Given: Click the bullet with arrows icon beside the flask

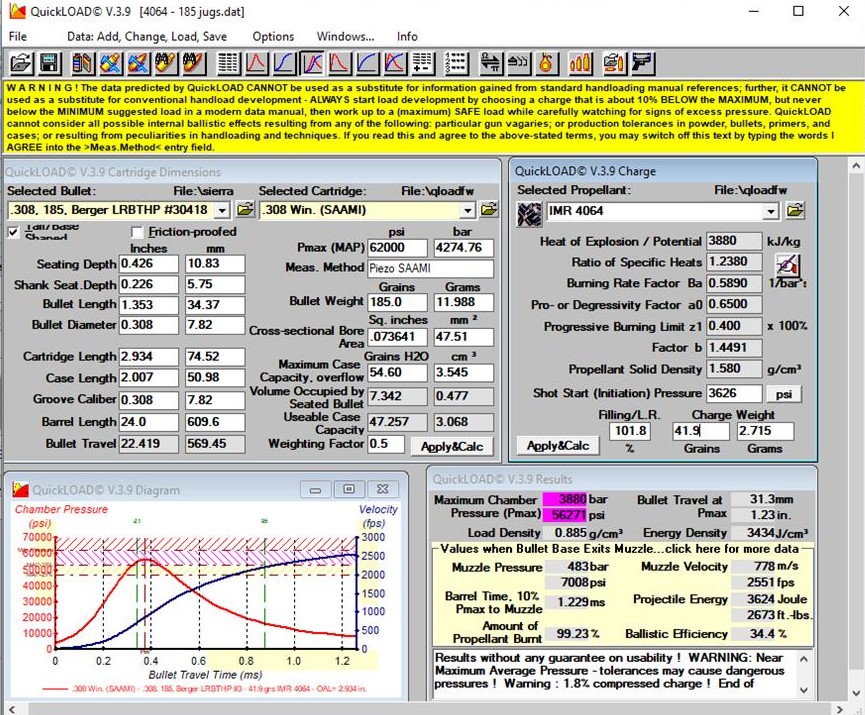Looking at the screenshot, I should pos(518,63).
